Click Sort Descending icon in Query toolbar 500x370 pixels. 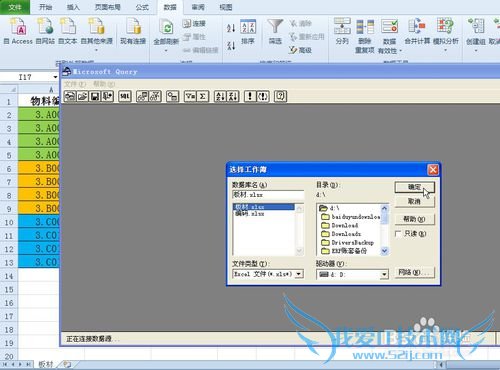[233, 96]
